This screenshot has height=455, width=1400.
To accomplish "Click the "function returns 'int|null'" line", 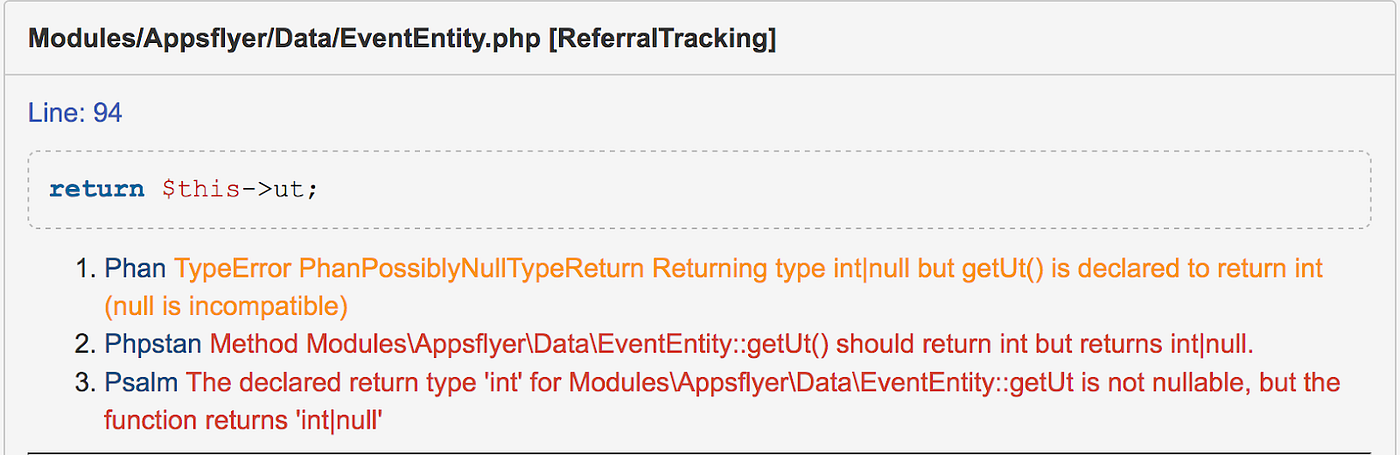I will 244,420.
